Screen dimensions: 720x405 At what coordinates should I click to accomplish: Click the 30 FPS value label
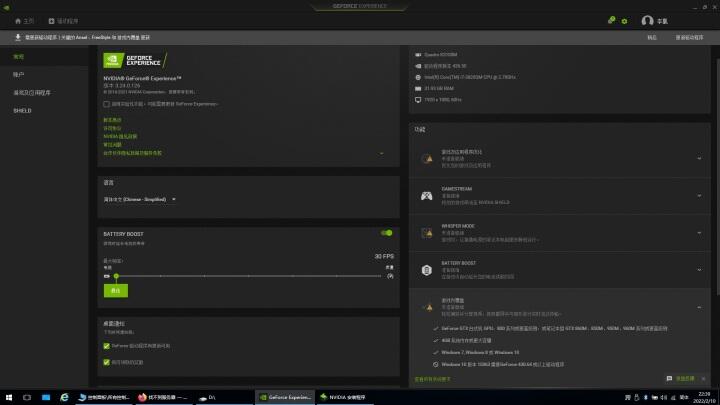point(384,256)
